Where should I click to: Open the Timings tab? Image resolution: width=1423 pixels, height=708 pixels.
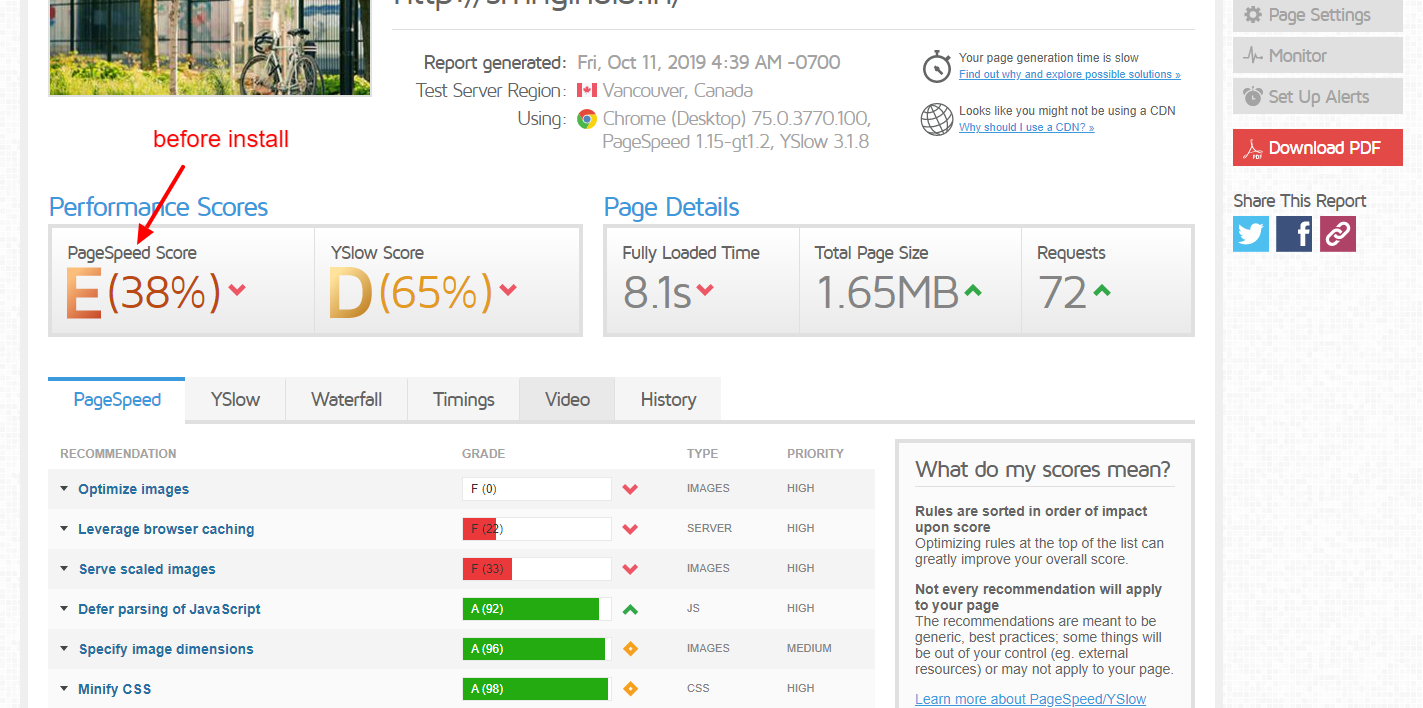pyautogui.click(x=464, y=399)
